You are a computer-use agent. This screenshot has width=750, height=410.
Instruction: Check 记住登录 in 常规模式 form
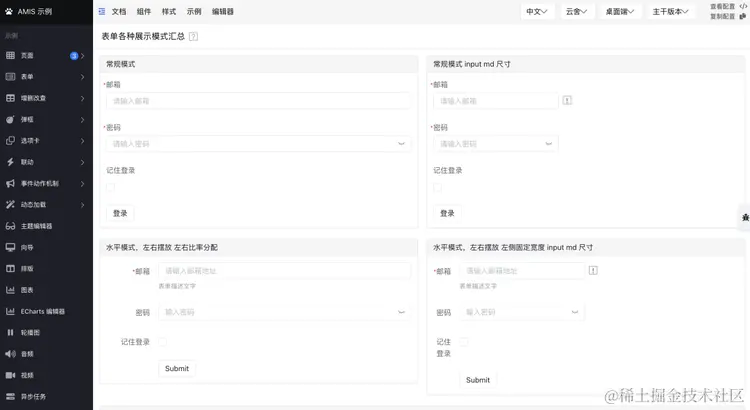tap(110, 188)
